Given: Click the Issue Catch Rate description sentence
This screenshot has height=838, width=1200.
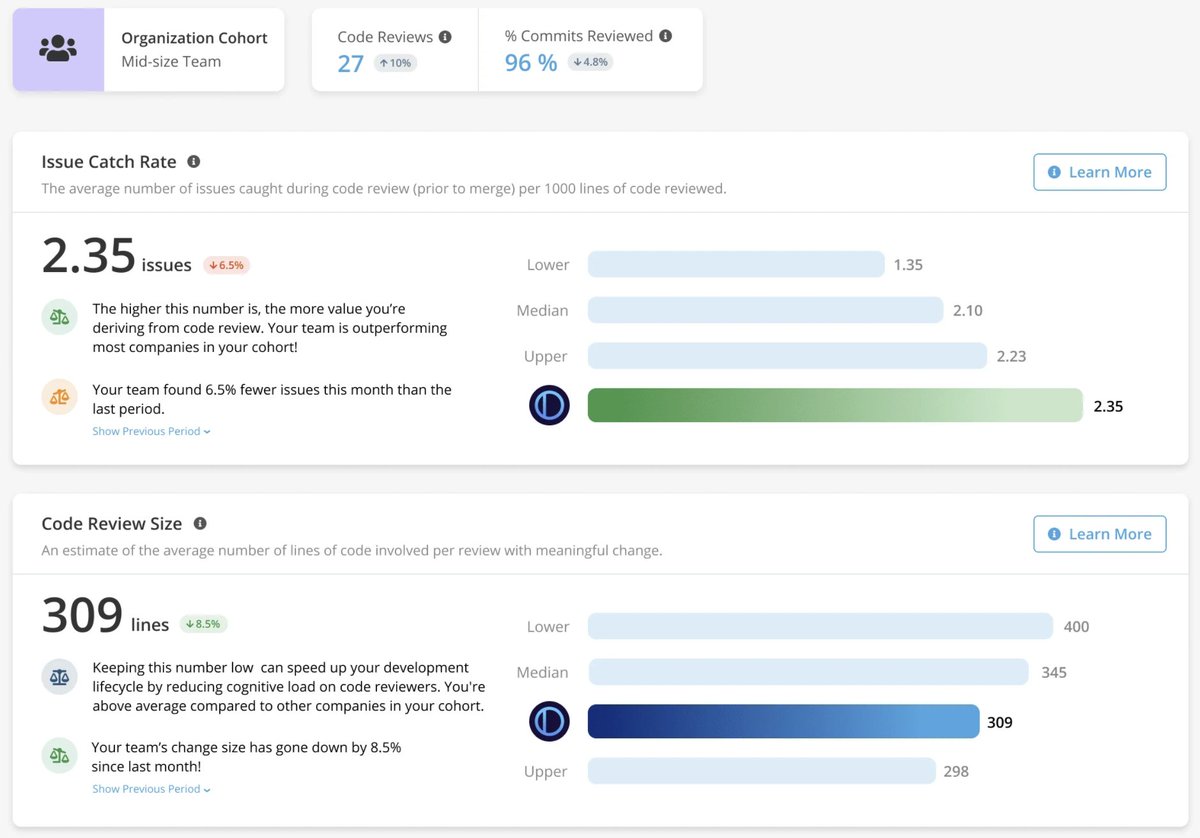Looking at the screenshot, I should click(384, 188).
